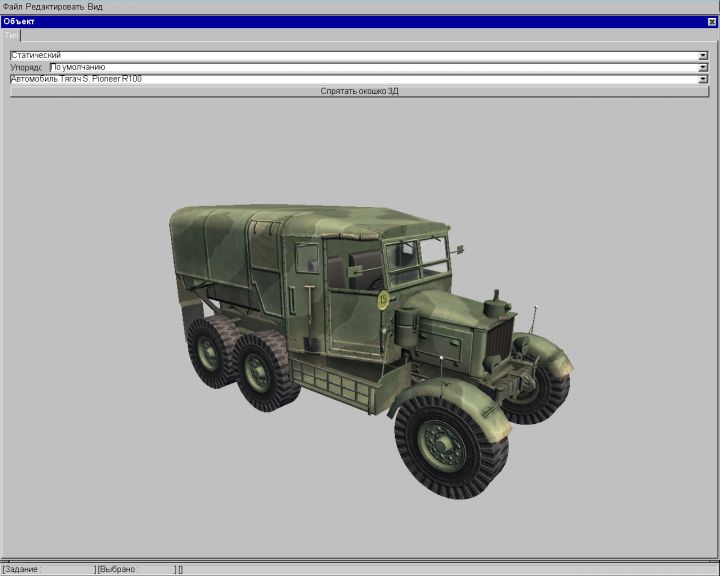Screen dimensions: 720x576
Task: Click the Автомобиль Тягач object name field
Action: tap(350, 78)
